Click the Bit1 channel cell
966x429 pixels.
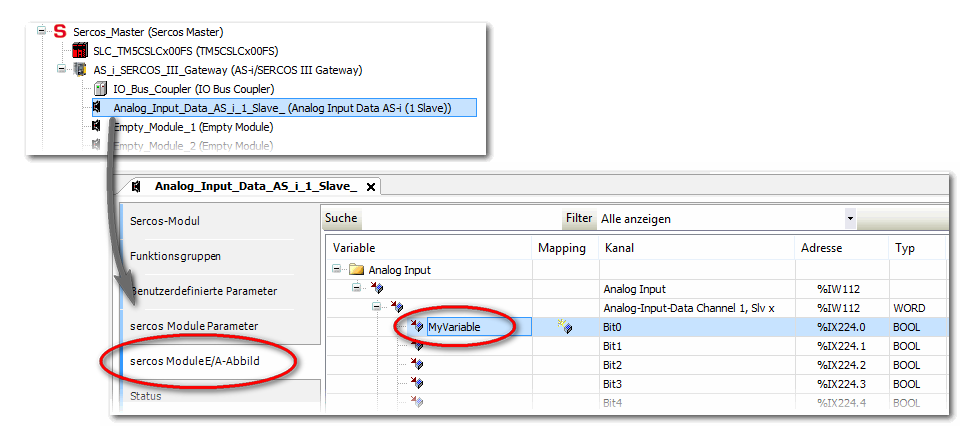tap(696, 346)
